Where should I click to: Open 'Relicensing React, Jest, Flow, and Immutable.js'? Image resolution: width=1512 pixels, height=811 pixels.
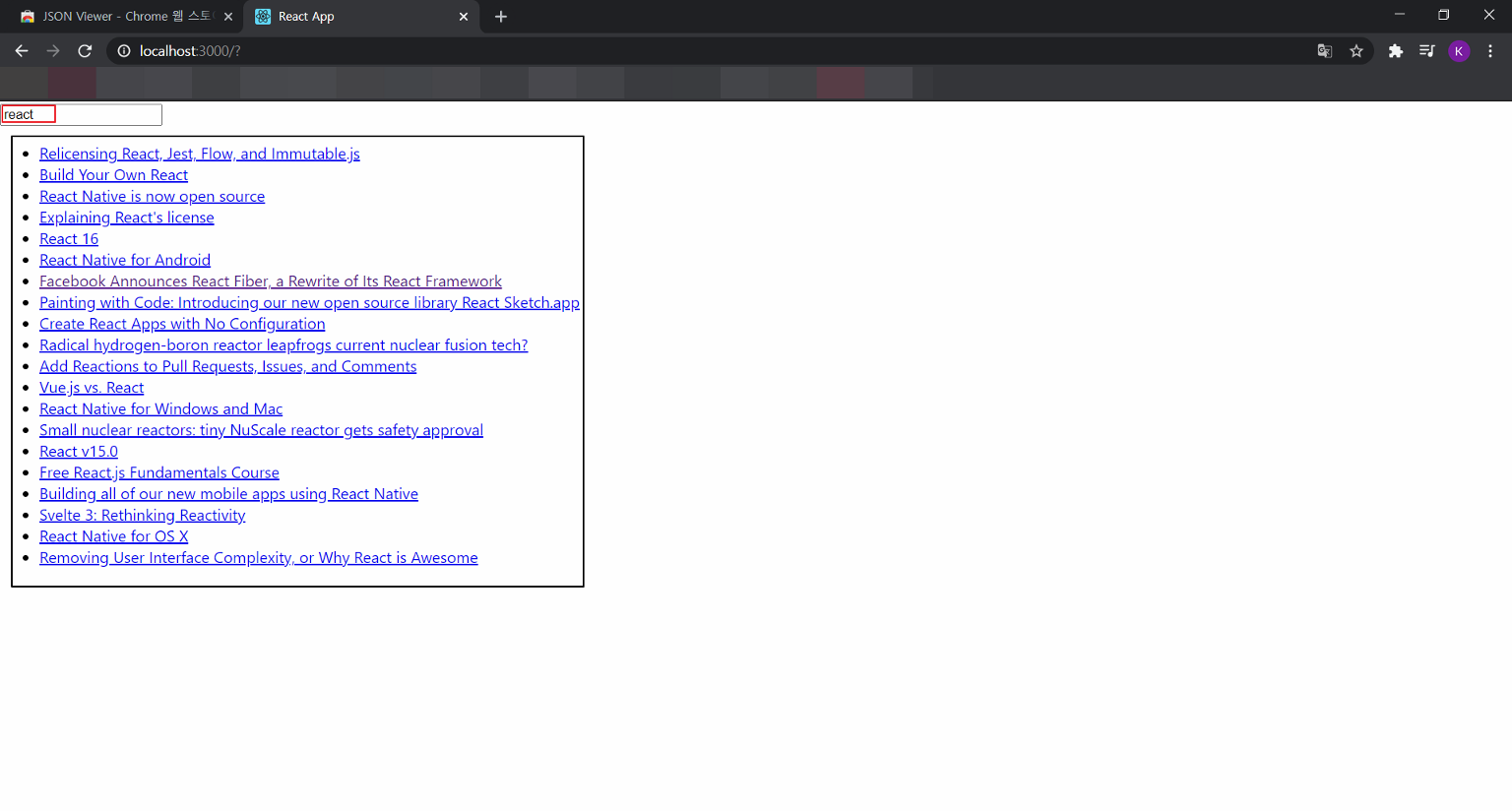200,154
